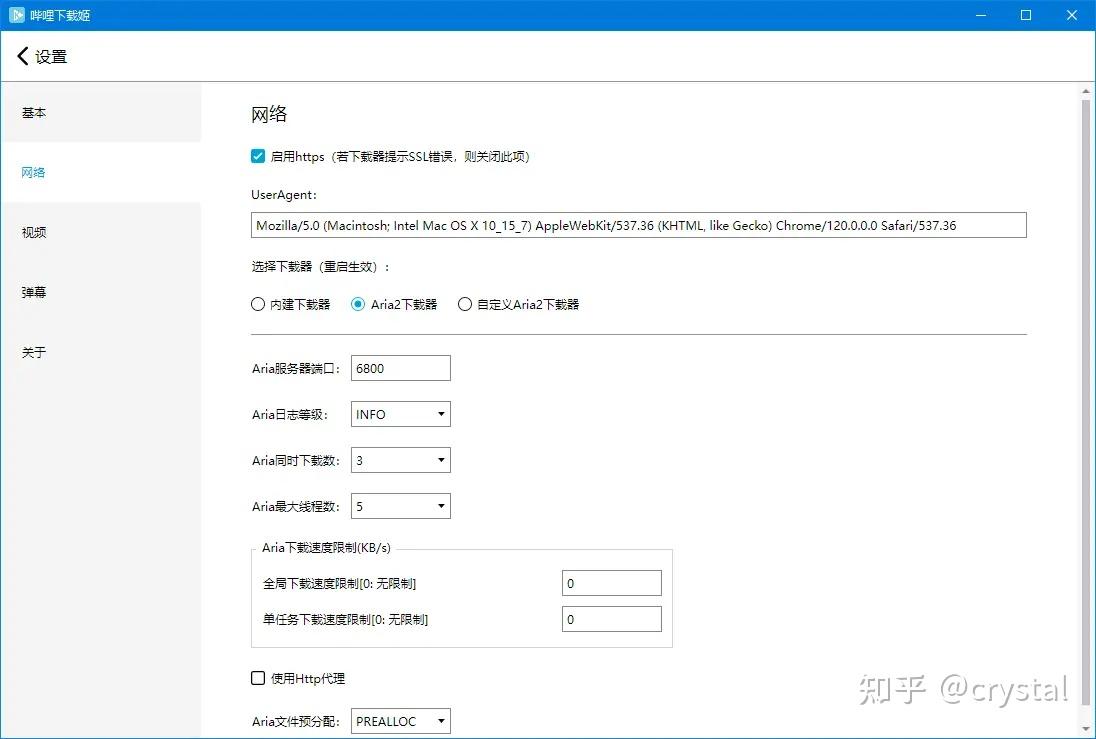
Task: Click the 全局下载速度限制 input field
Action: tap(612, 583)
